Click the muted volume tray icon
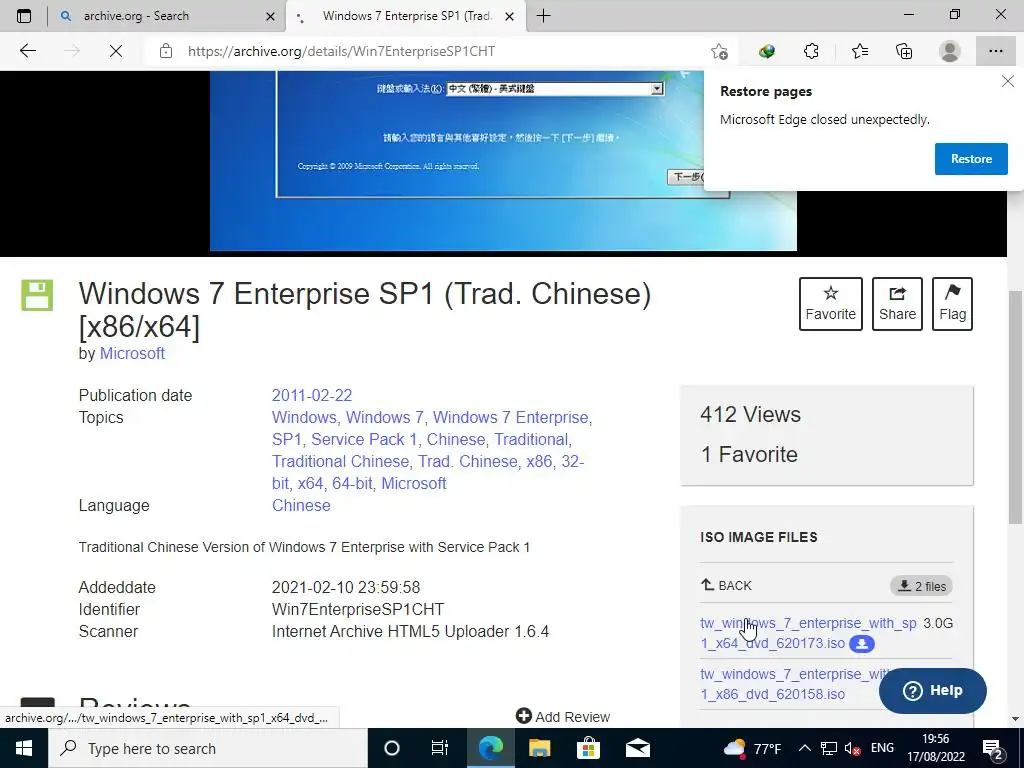 (852, 748)
